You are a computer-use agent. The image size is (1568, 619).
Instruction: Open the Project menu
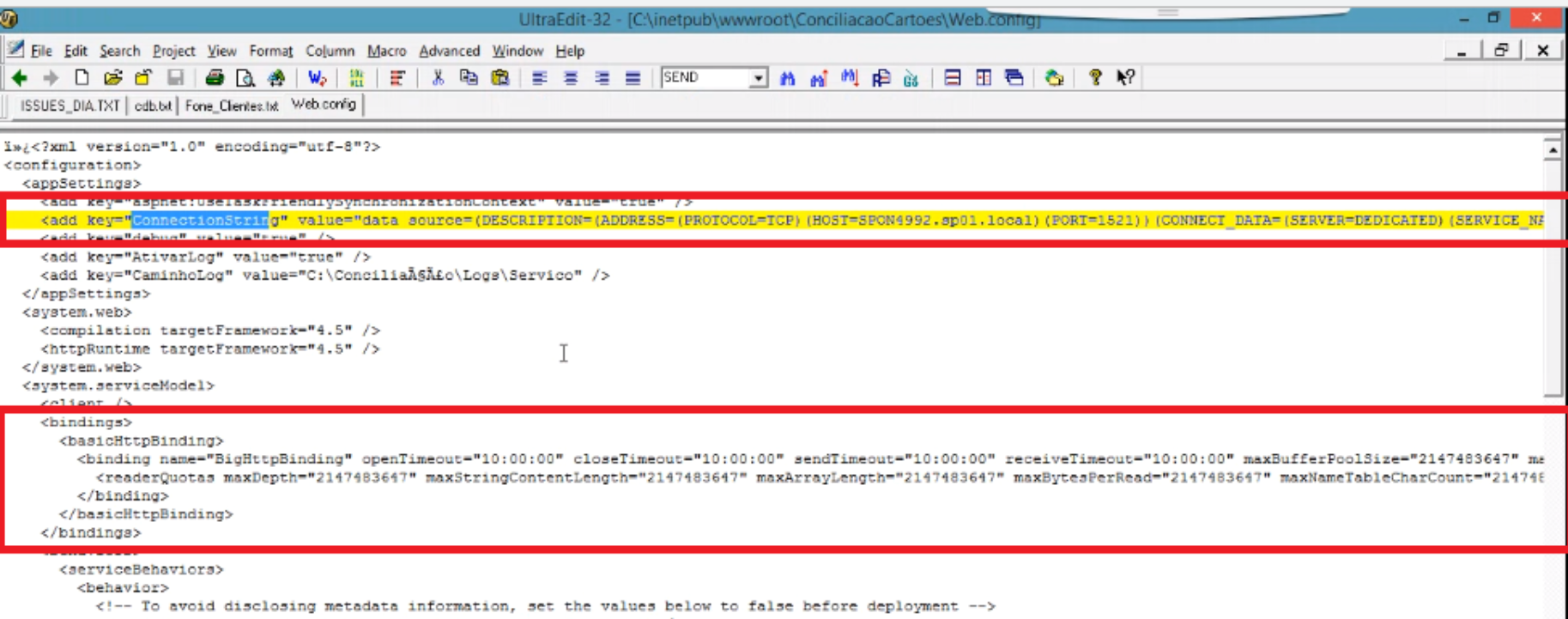point(173,52)
